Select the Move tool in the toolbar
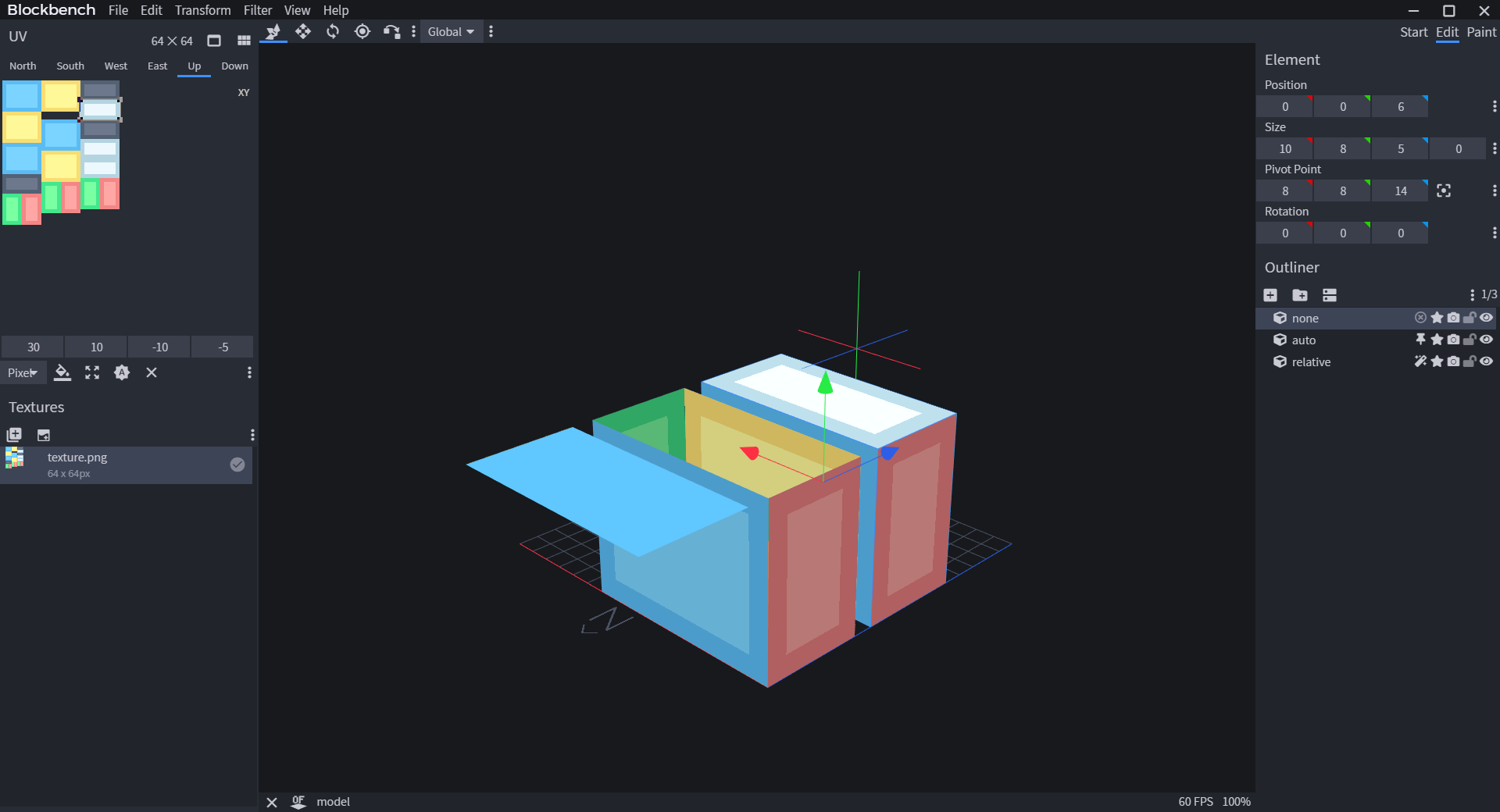This screenshot has width=1500, height=812. 303,32
